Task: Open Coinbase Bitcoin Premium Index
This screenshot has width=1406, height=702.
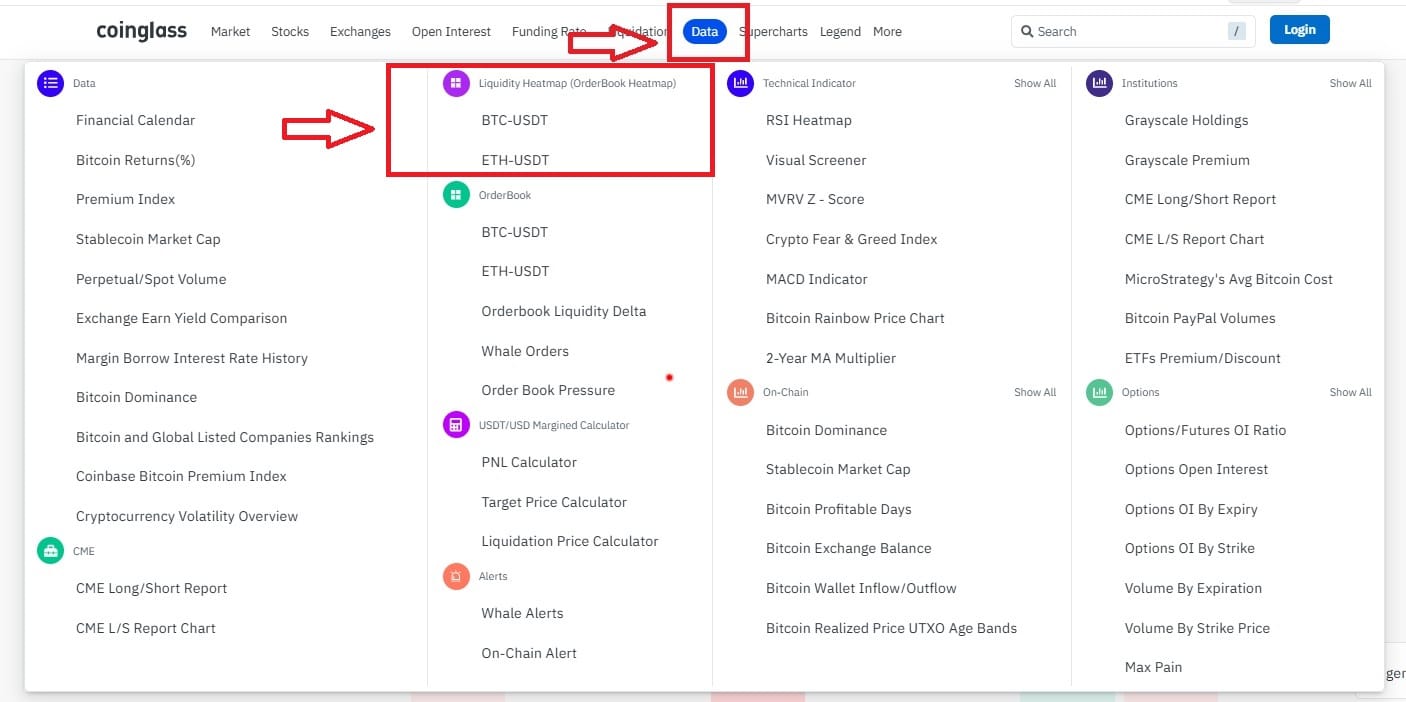Action: [x=181, y=476]
